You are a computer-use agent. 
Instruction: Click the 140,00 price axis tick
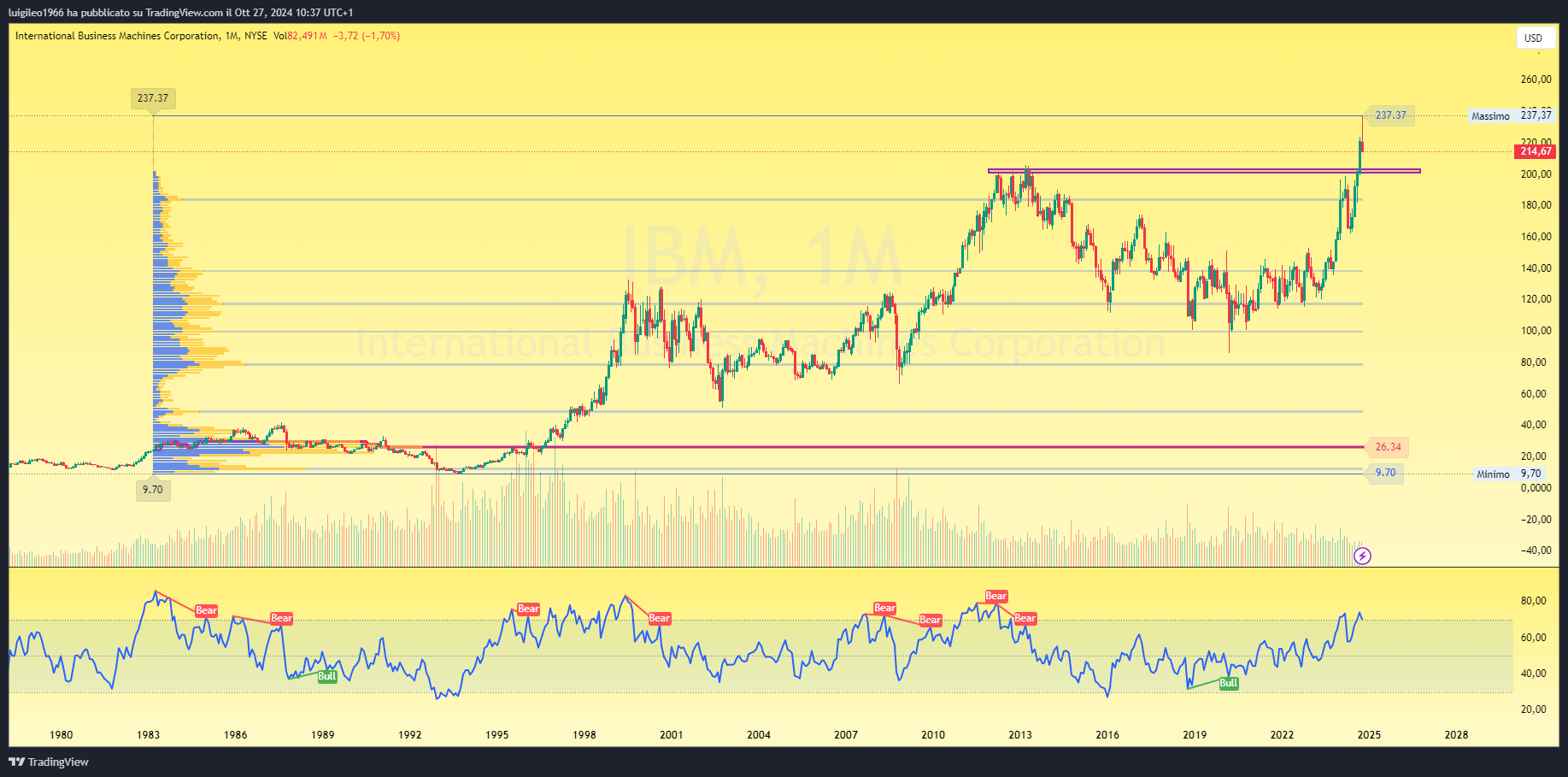click(x=1536, y=268)
